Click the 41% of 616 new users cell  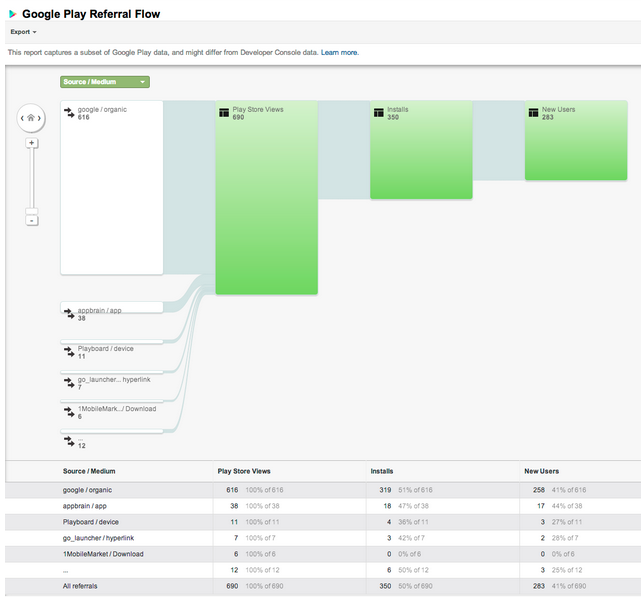(569, 490)
